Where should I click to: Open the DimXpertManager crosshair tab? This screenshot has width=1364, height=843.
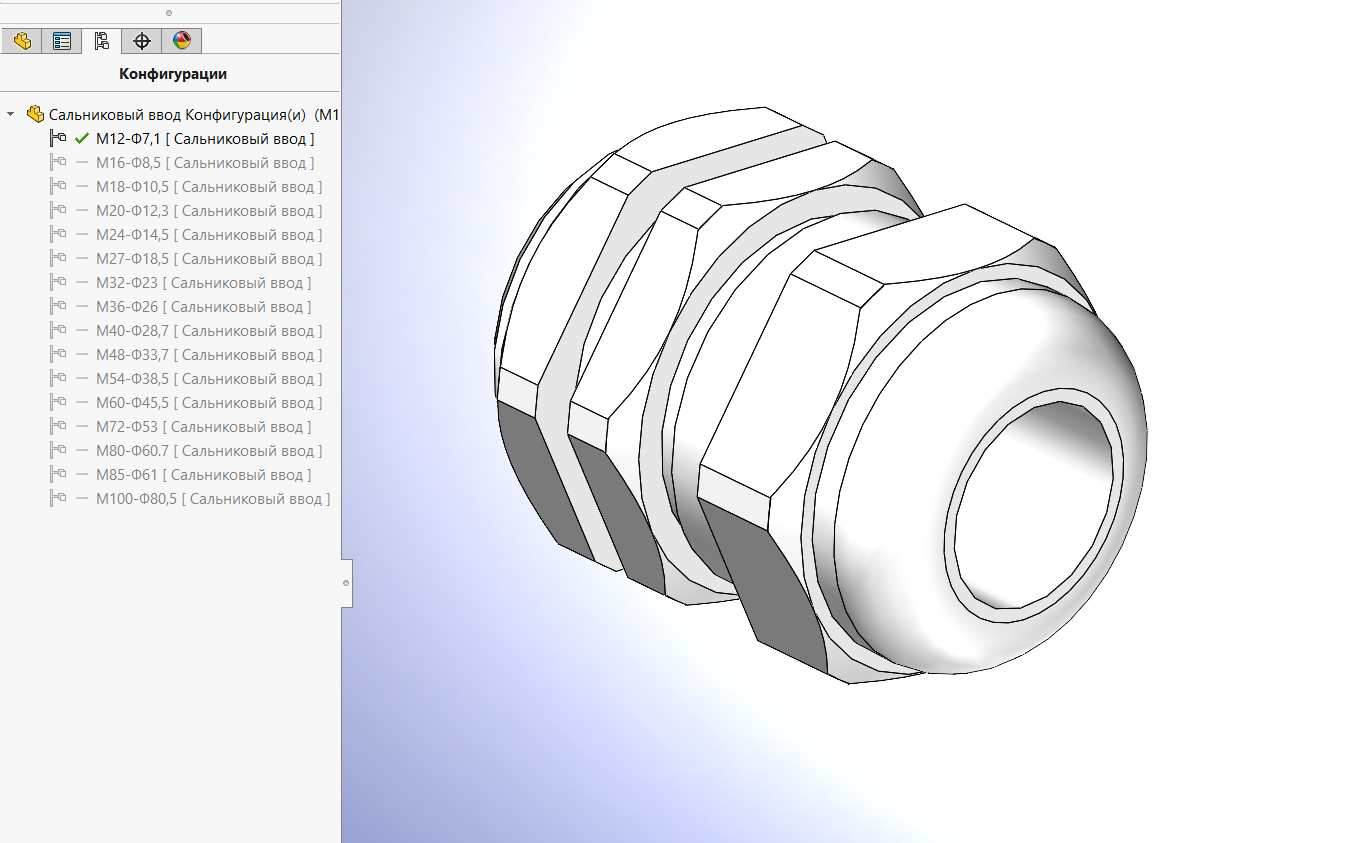coord(141,41)
